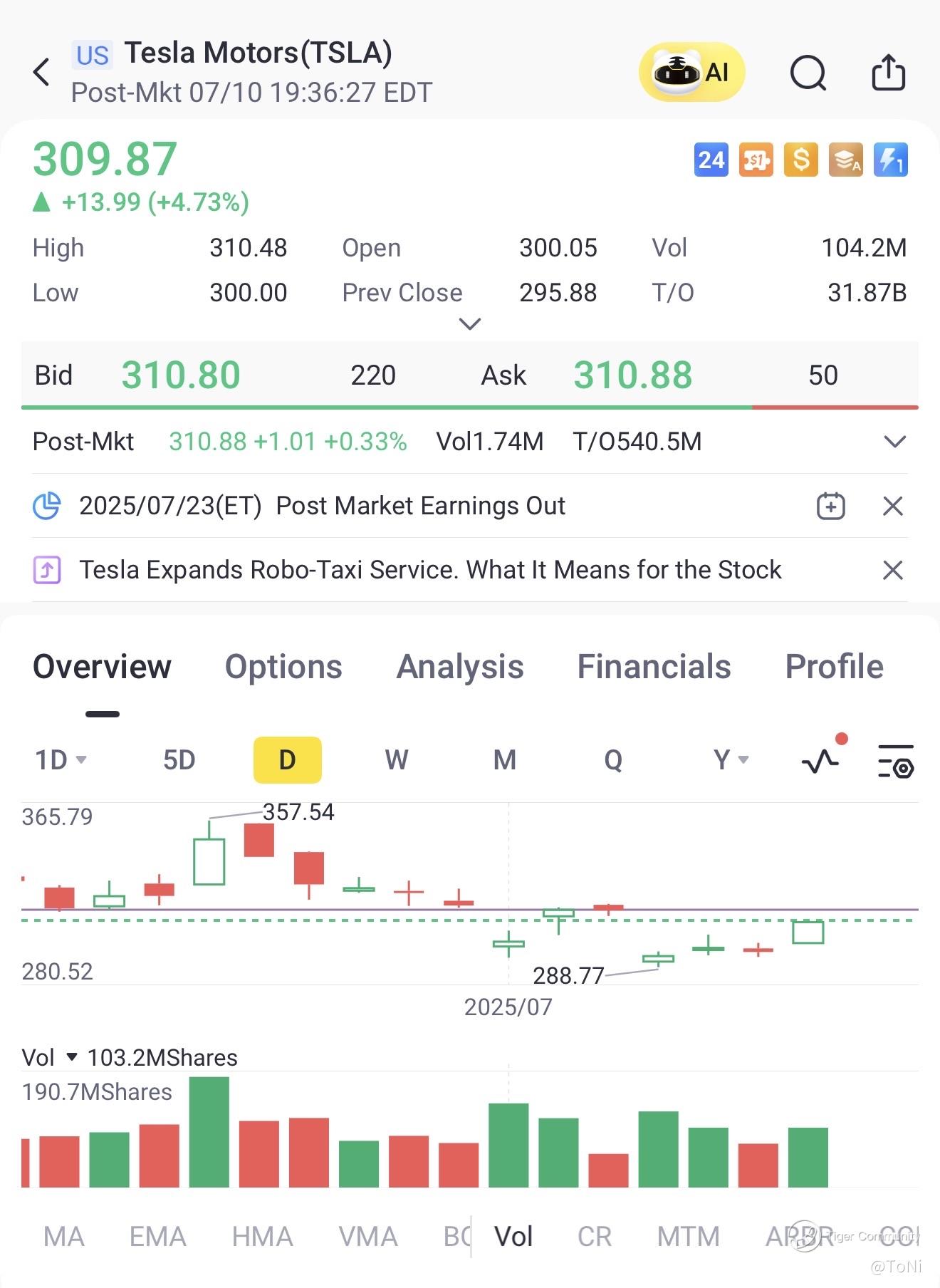
Task: Expand the Post-Mkt details row
Action: [x=894, y=442]
